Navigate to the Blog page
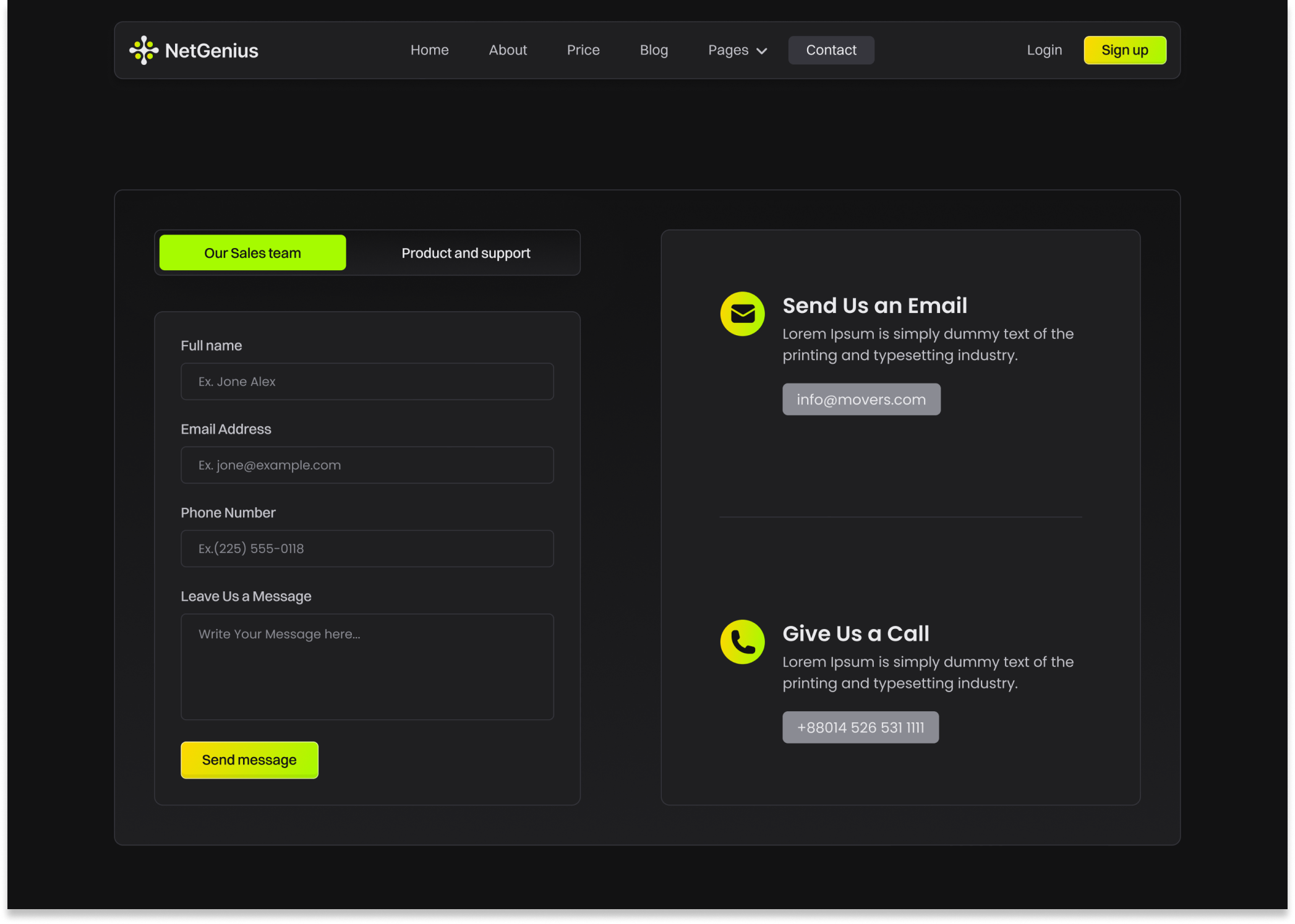Image resolution: width=1295 pixels, height=924 pixels. (x=654, y=50)
